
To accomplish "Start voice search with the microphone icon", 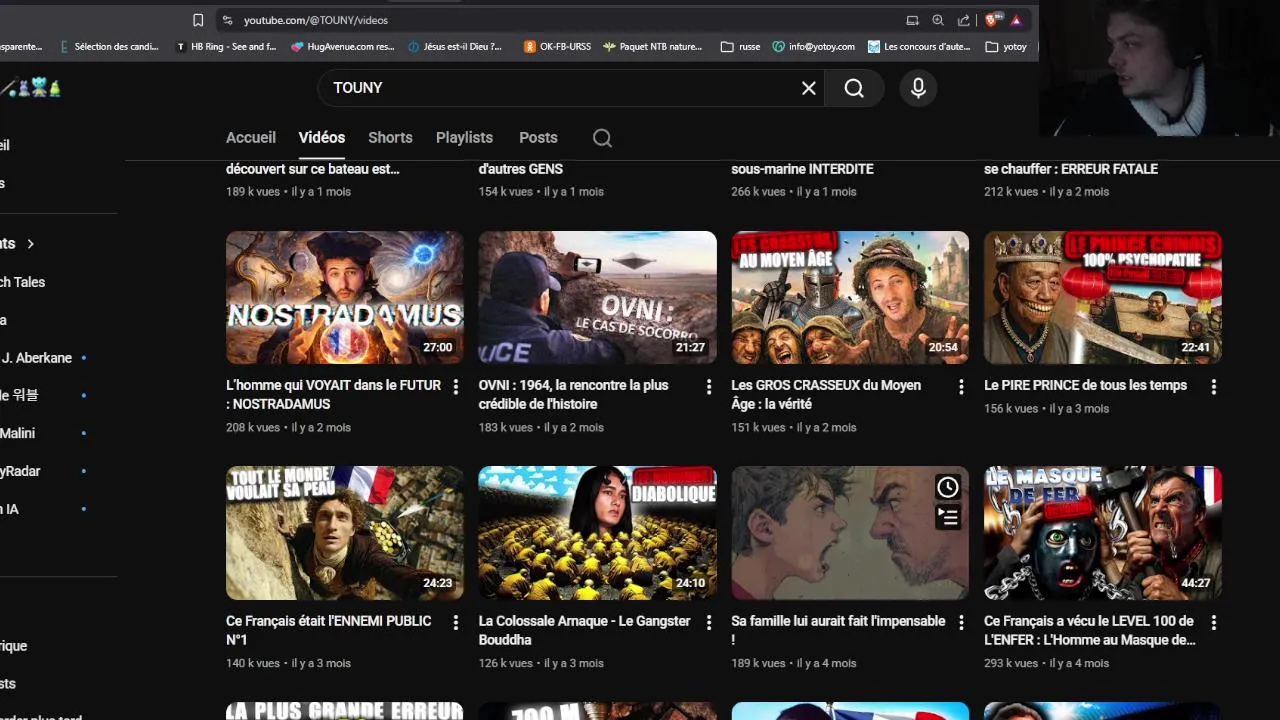I will click(x=918, y=88).
